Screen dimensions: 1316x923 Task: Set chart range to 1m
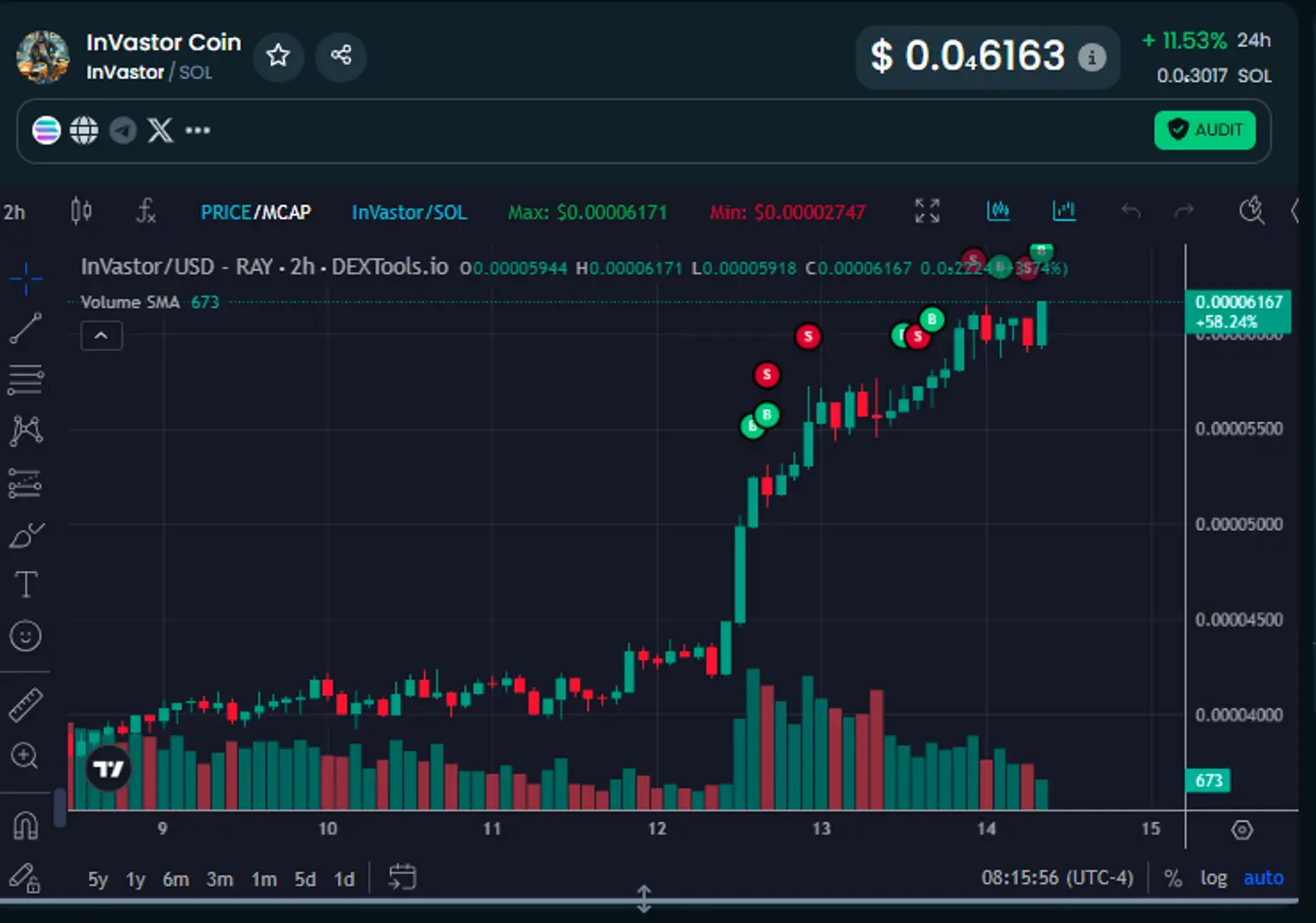[x=263, y=879]
